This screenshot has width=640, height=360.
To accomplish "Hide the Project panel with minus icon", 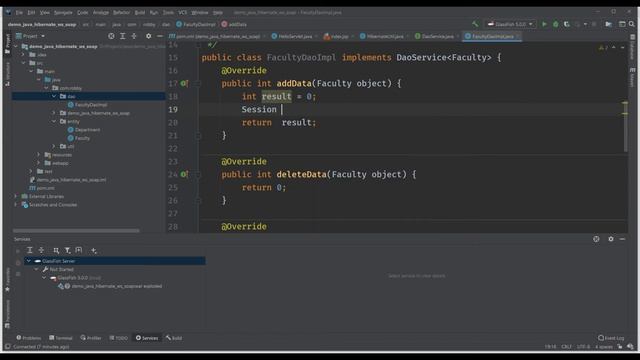I will tap(160, 36).
